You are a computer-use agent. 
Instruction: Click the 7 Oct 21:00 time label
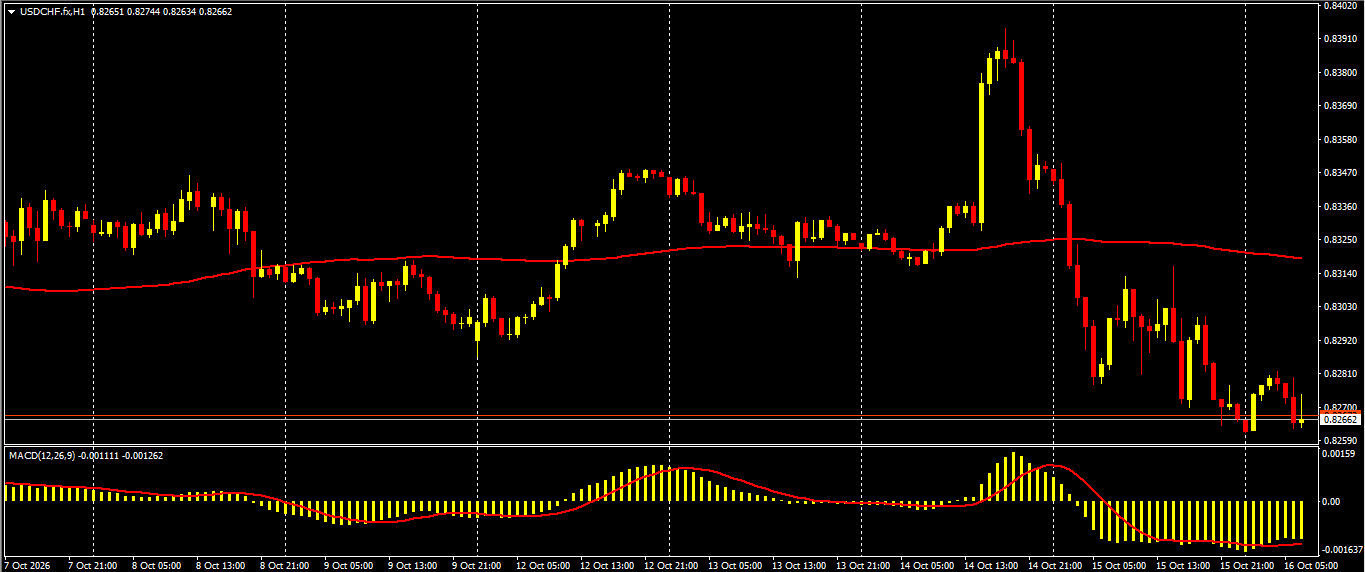pyautogui.click(x=93, y=566)
